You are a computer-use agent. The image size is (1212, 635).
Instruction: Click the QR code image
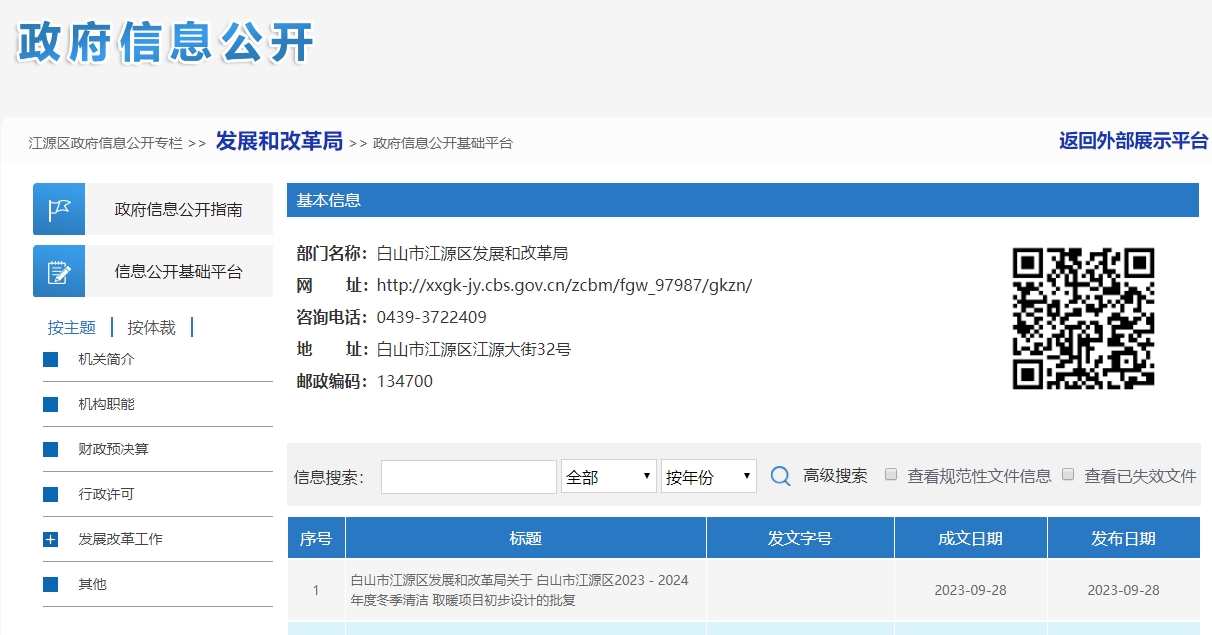coord(1083,318)
